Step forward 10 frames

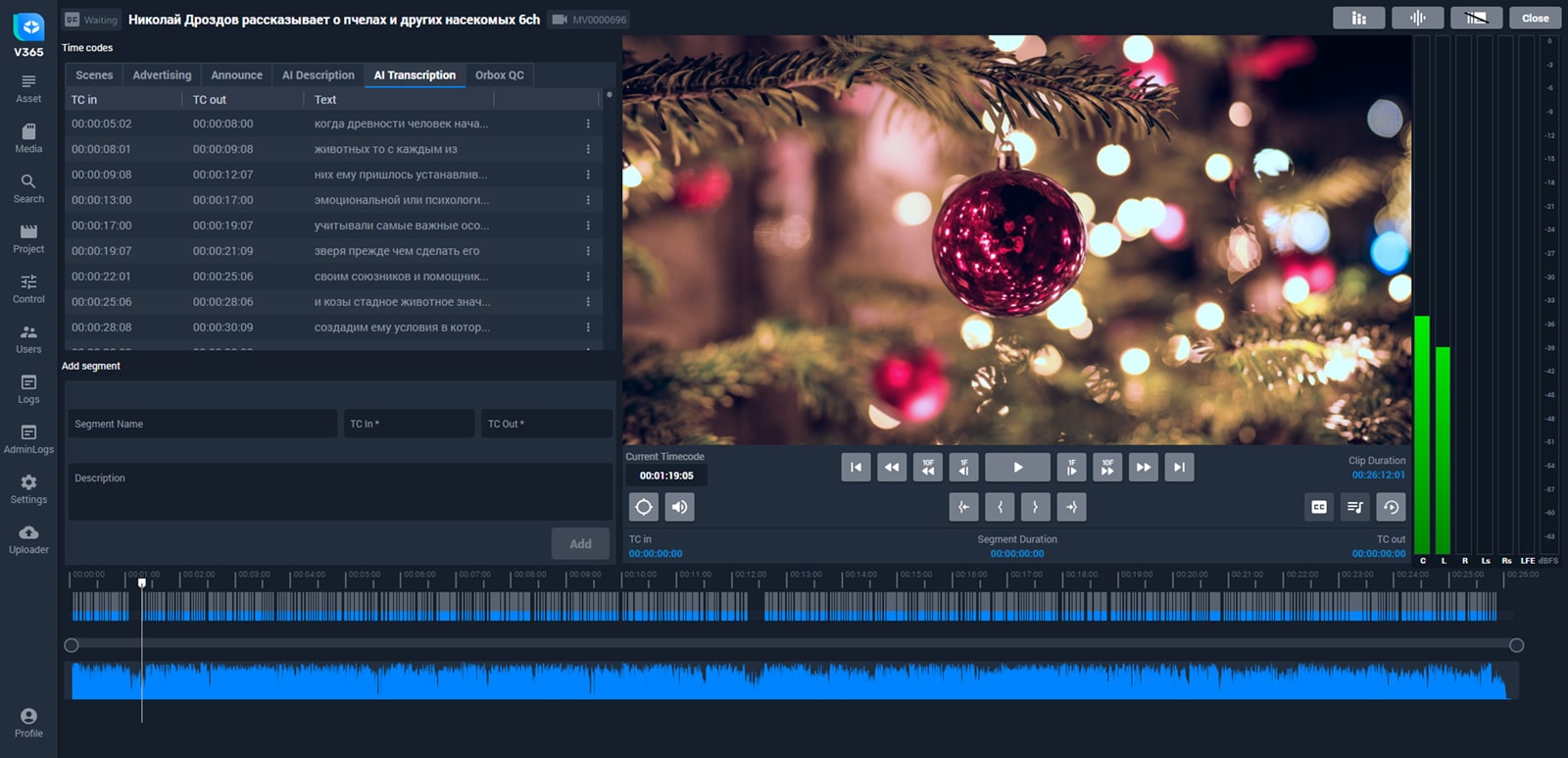pos(1107,468)
